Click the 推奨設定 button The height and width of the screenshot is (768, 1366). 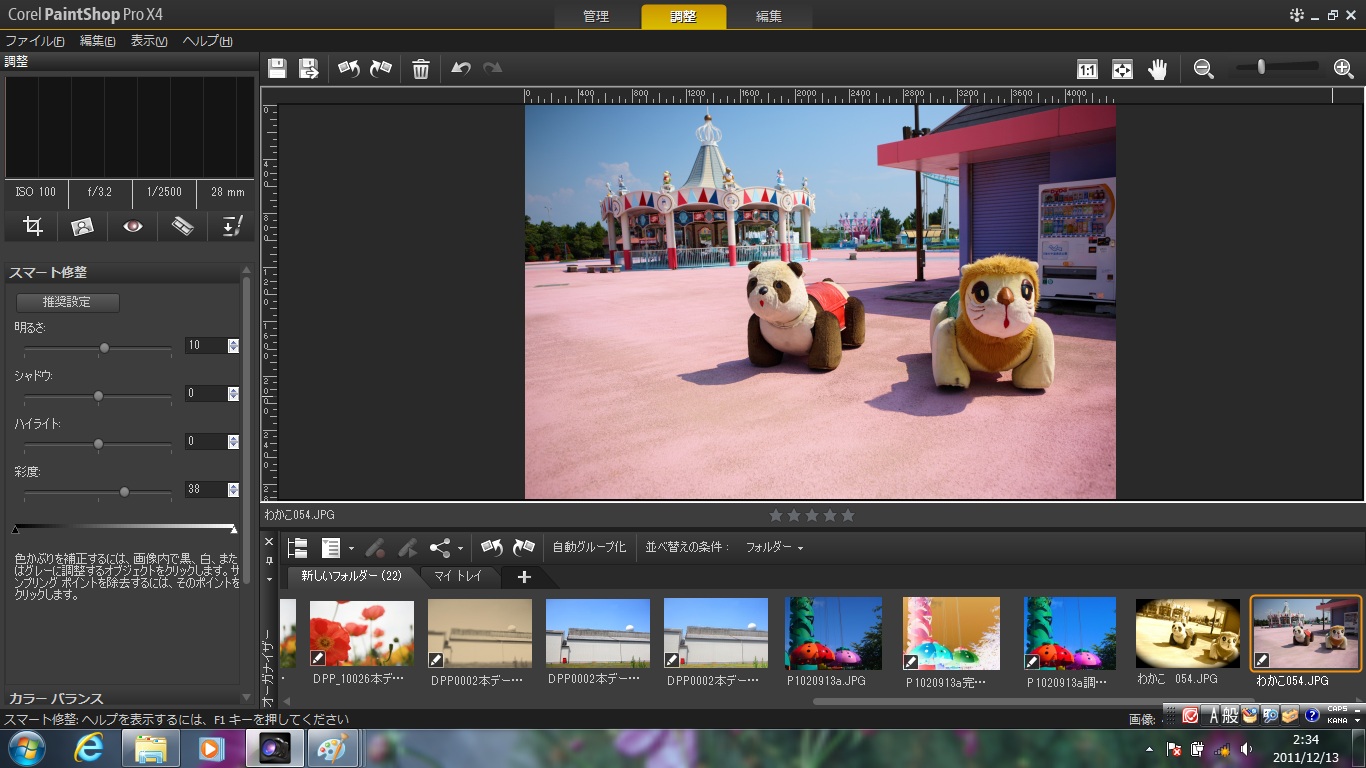[67, 302]
